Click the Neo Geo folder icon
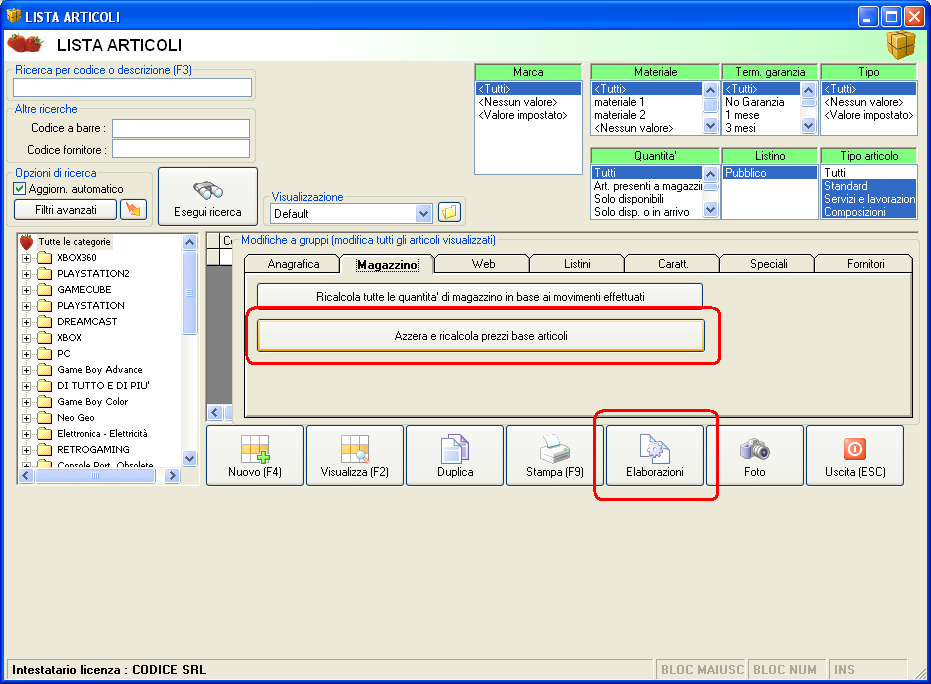Viewport: 931px width, 684px height. (45, 418)
